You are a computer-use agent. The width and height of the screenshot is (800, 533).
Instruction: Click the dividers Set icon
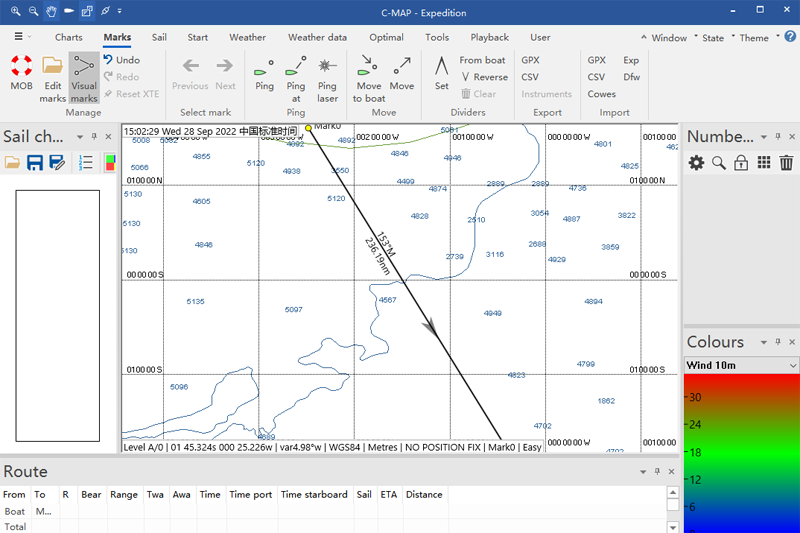coord(441,66)
